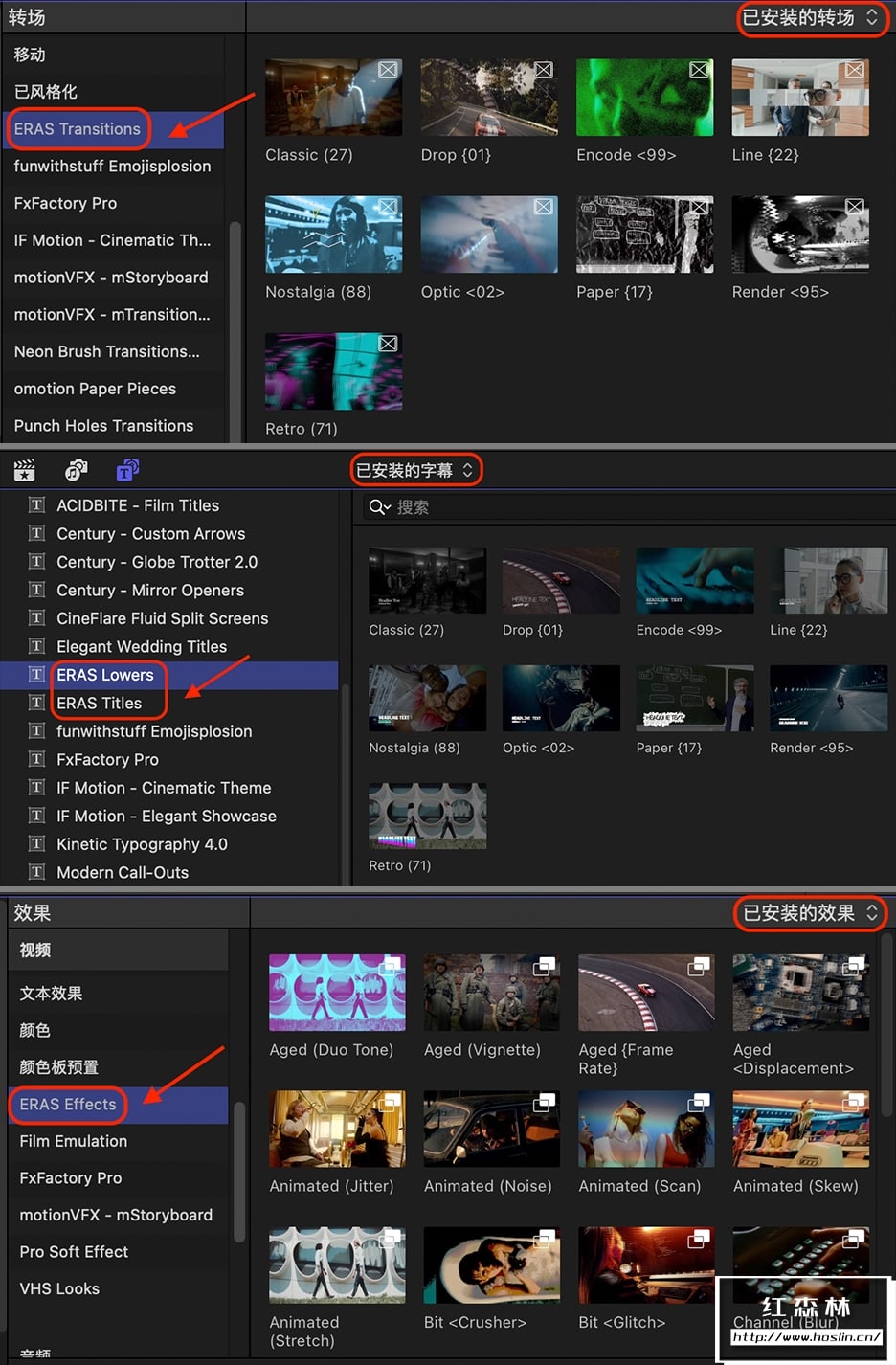The width and height of the screenshot is (896, 1365).
Task: Select ERAS Effects category
Action: tap(119, 1105)
